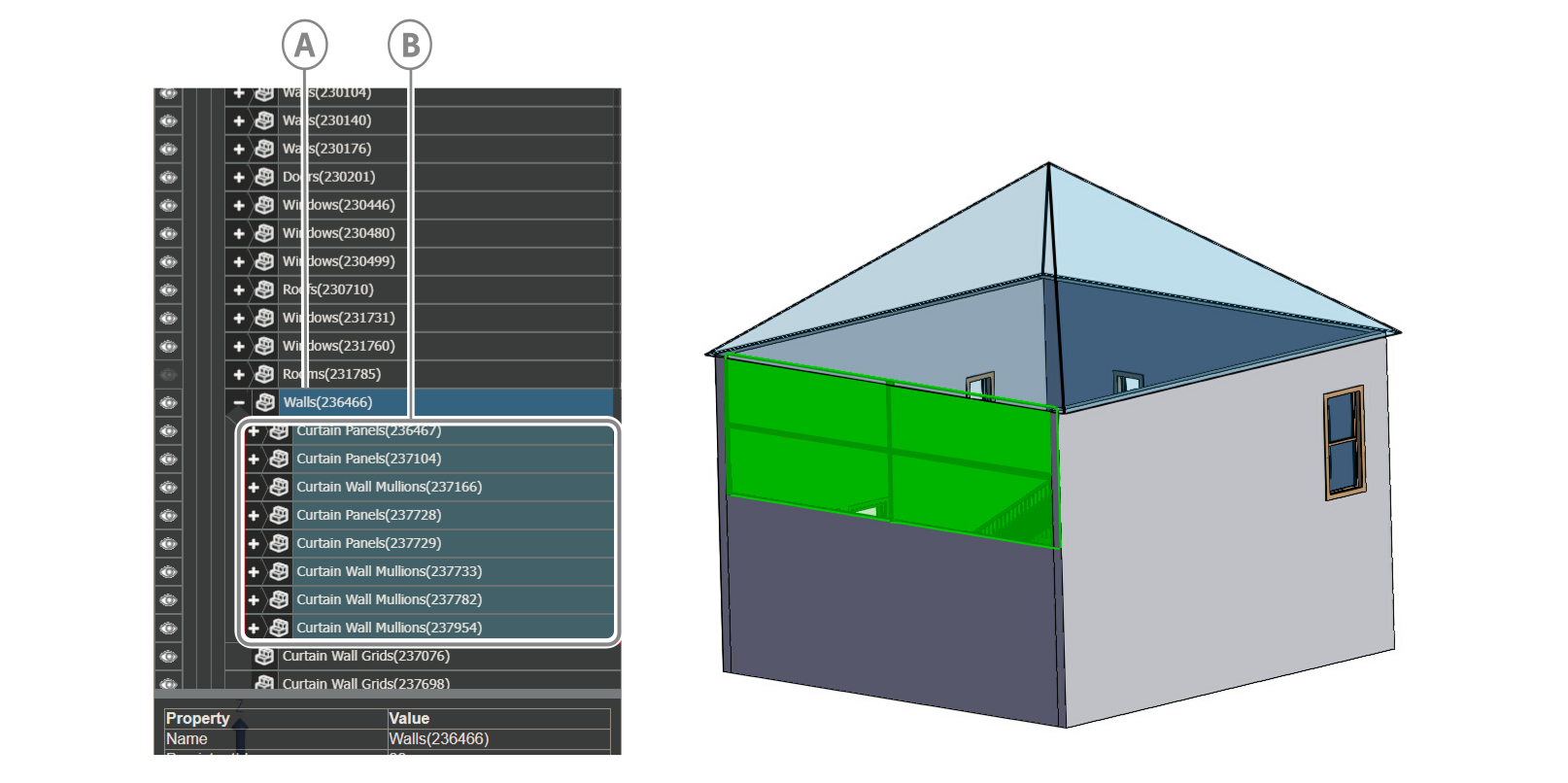Toggle visibility of selected Walls(236466)
Image resolution: width=1568 pixels, height=783 pixels.
pyautogui.click(x=168, y=402)
